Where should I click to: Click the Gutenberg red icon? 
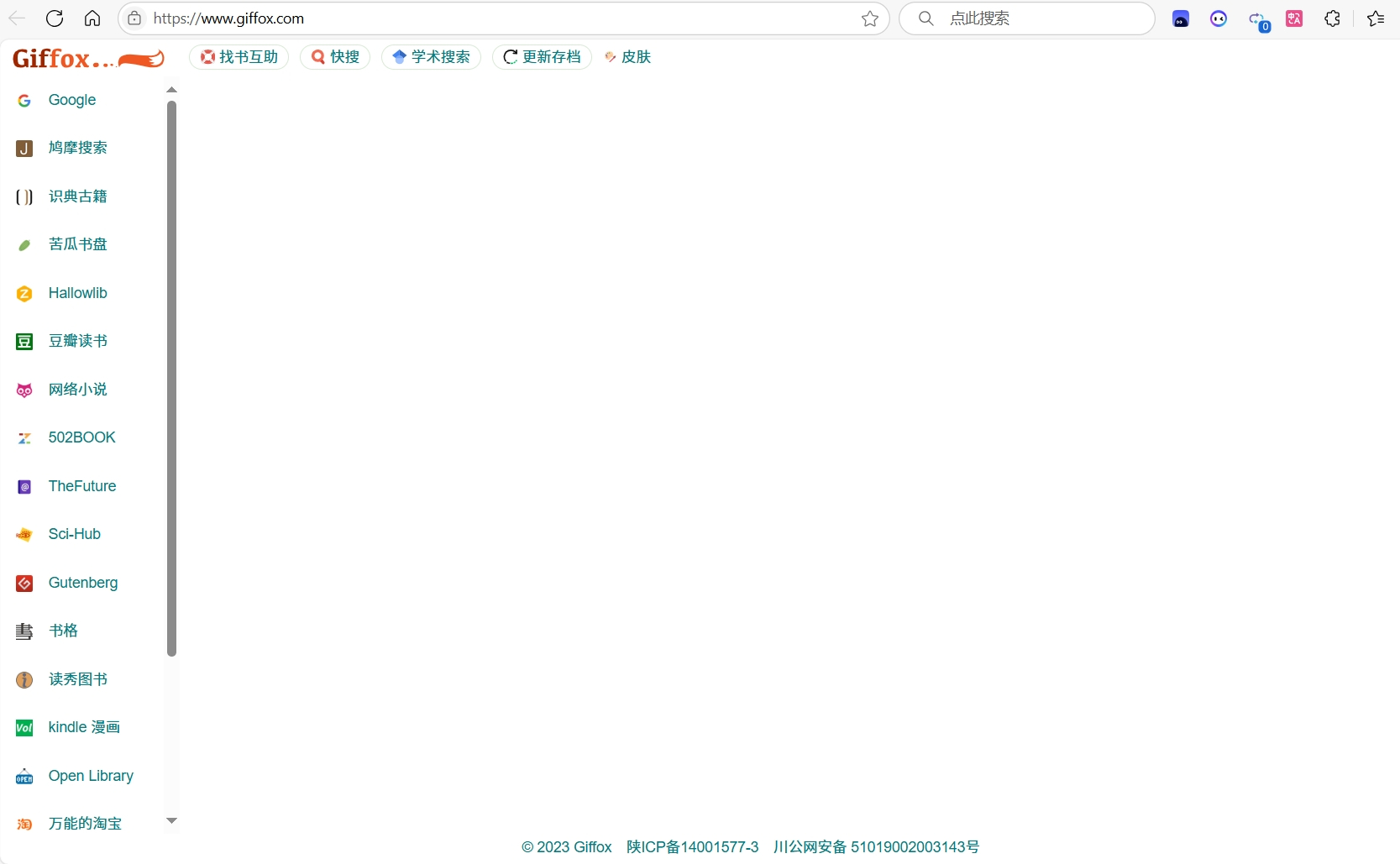tap(24, 584)
